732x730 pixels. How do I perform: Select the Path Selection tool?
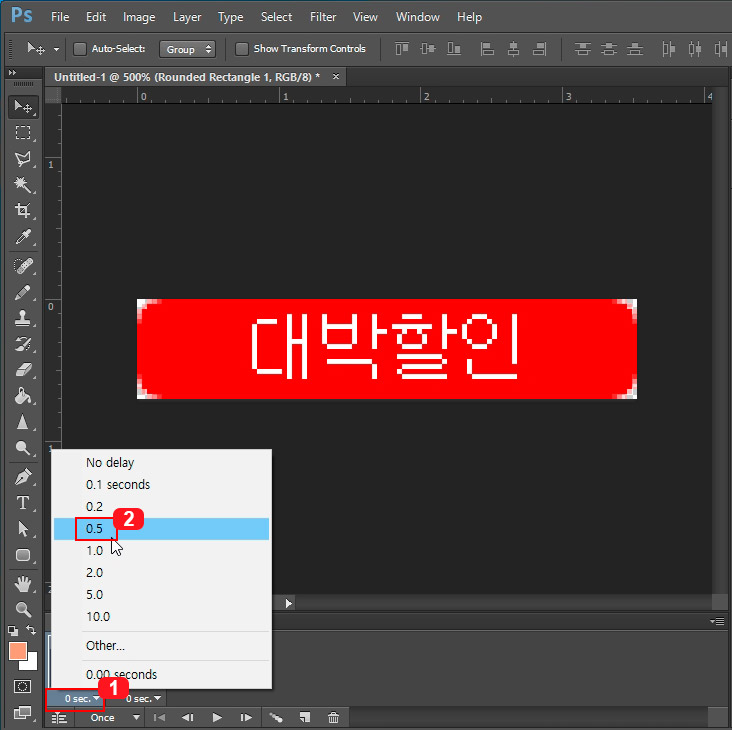click(x=23, y=529)
